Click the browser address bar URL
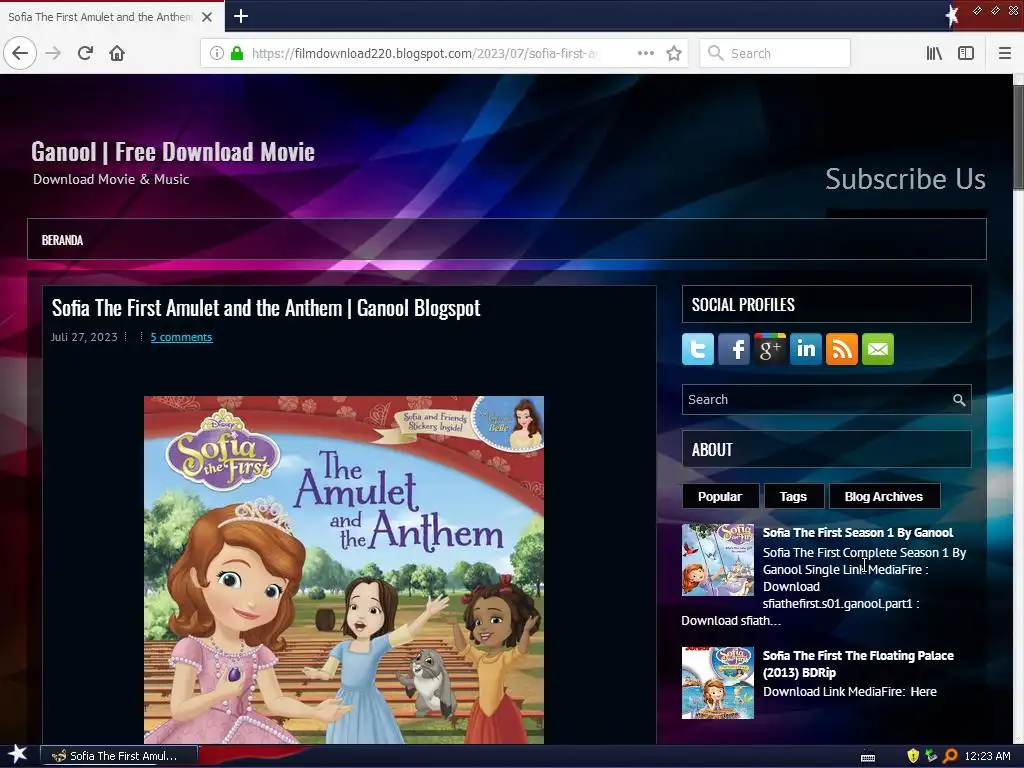The width and height of the screenshot is (1024, 768). click(x=424, y=53)
